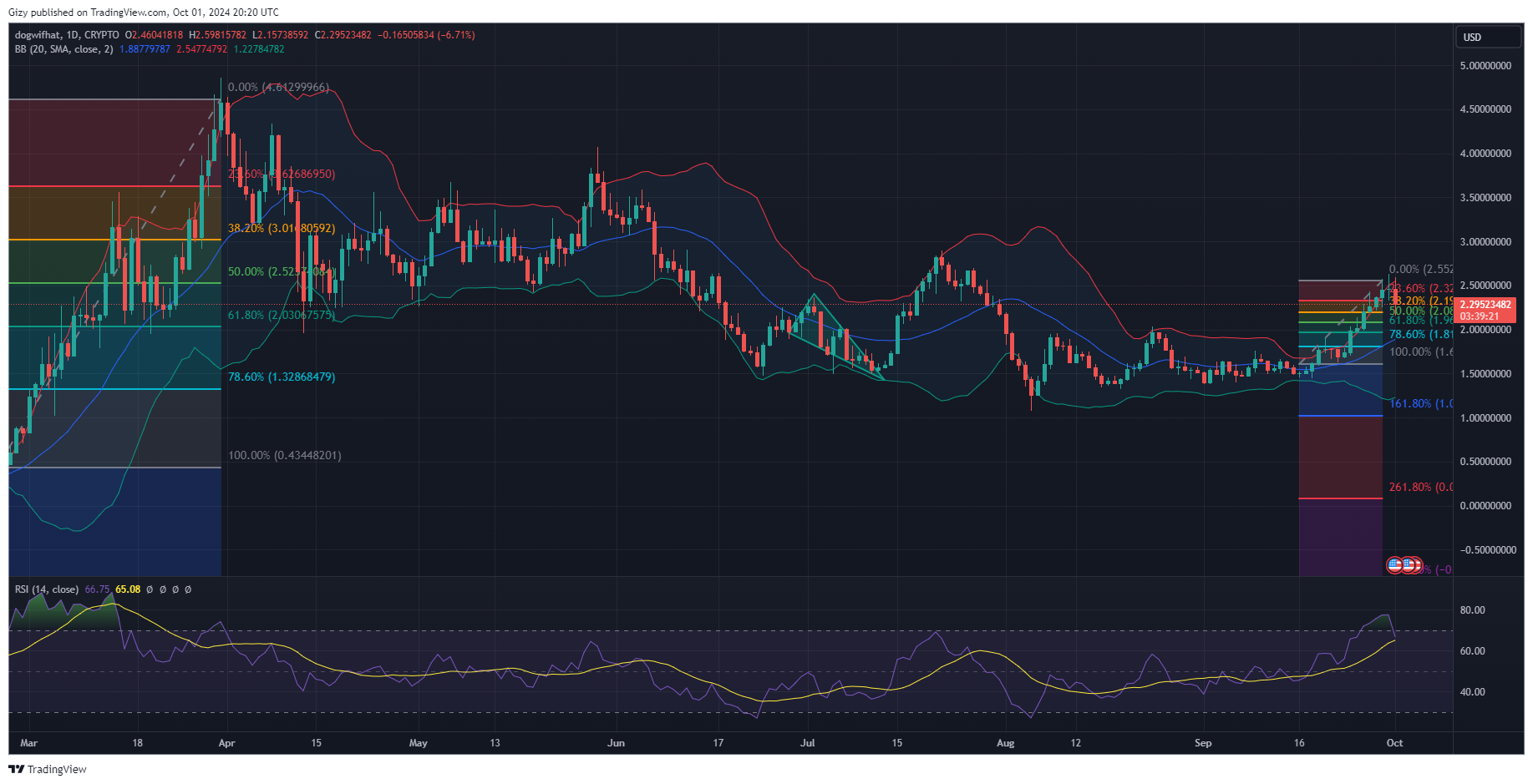
Task: Open the USD currency selector
Action: click(x=1490, y=37)
